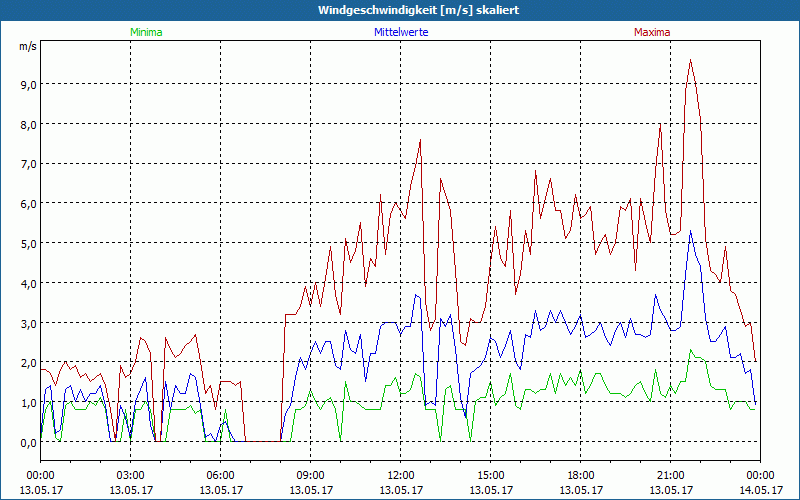Image resolution: width=800 pixels, height=500 pixels.
Task: Click the 06:00 time axis label
Action: coord(220,476)
